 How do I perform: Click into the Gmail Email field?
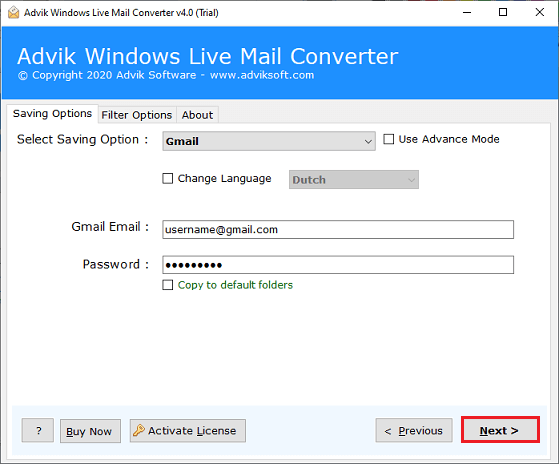click(x=338, y=230)
